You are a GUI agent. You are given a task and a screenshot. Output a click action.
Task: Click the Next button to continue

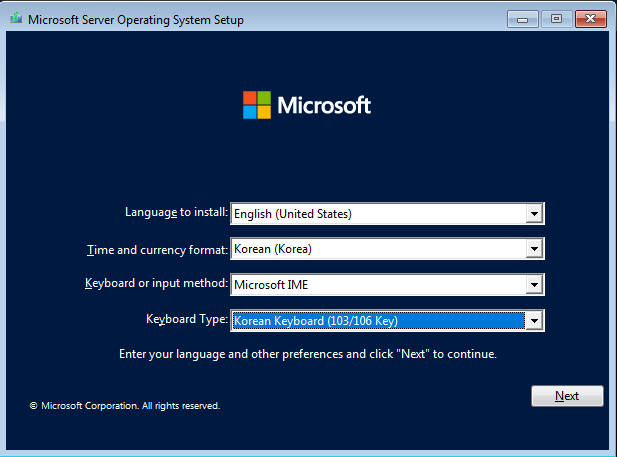pos(567,396)
